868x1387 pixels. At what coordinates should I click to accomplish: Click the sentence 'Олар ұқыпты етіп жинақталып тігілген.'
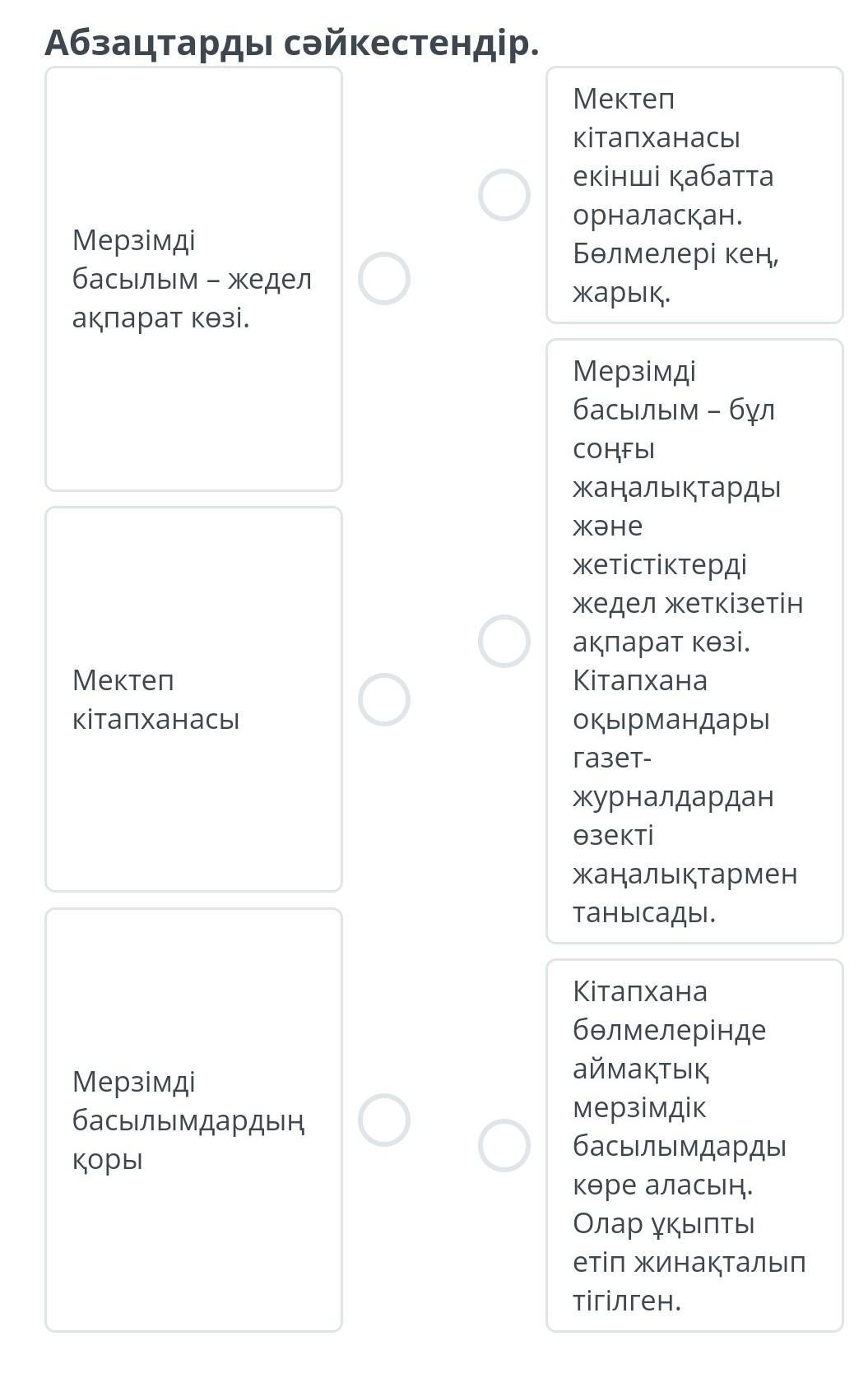(688, 1262)
